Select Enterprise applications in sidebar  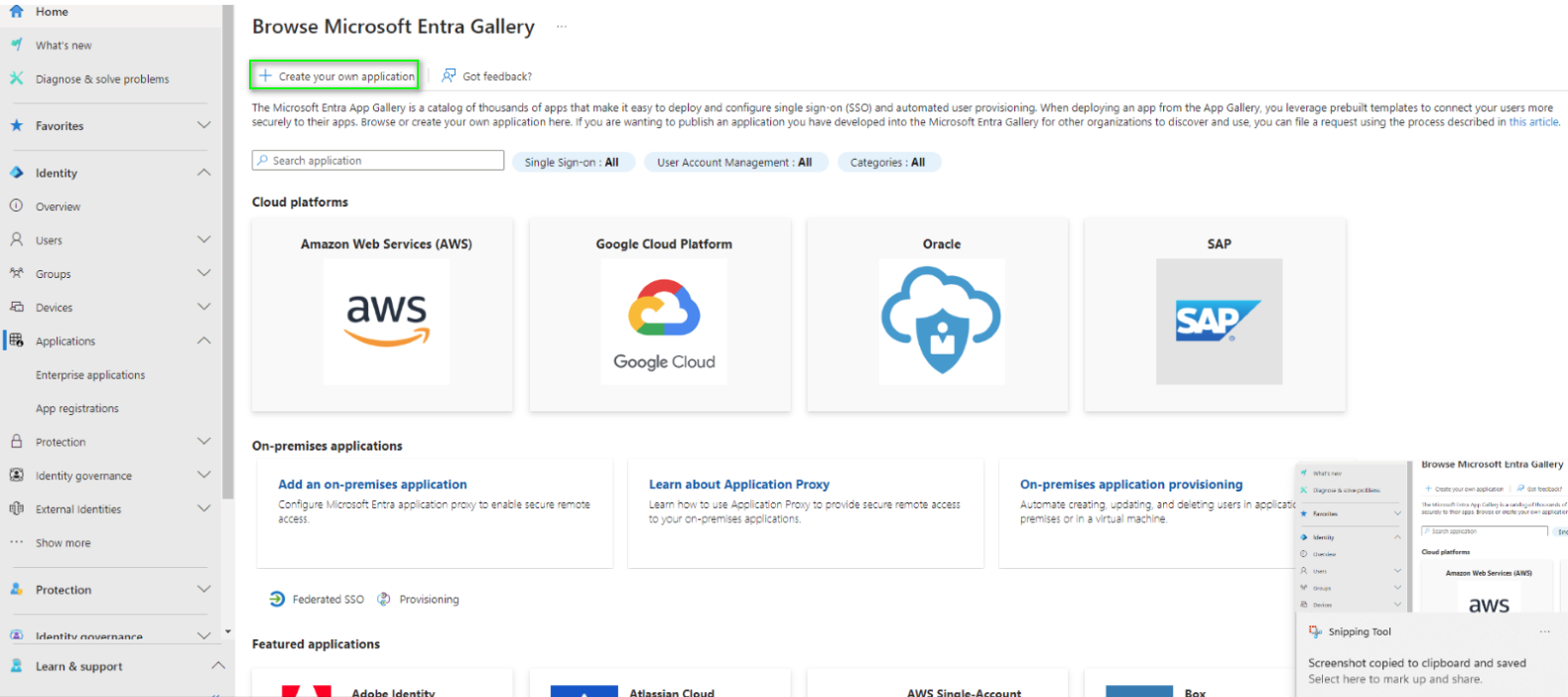pyautogui.click(x=90, y=374)
